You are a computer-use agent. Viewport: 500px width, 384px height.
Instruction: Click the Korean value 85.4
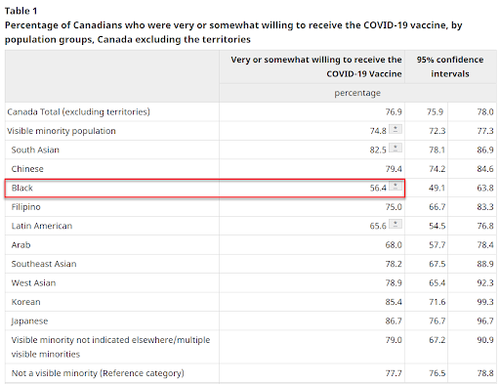coord(394,302)
